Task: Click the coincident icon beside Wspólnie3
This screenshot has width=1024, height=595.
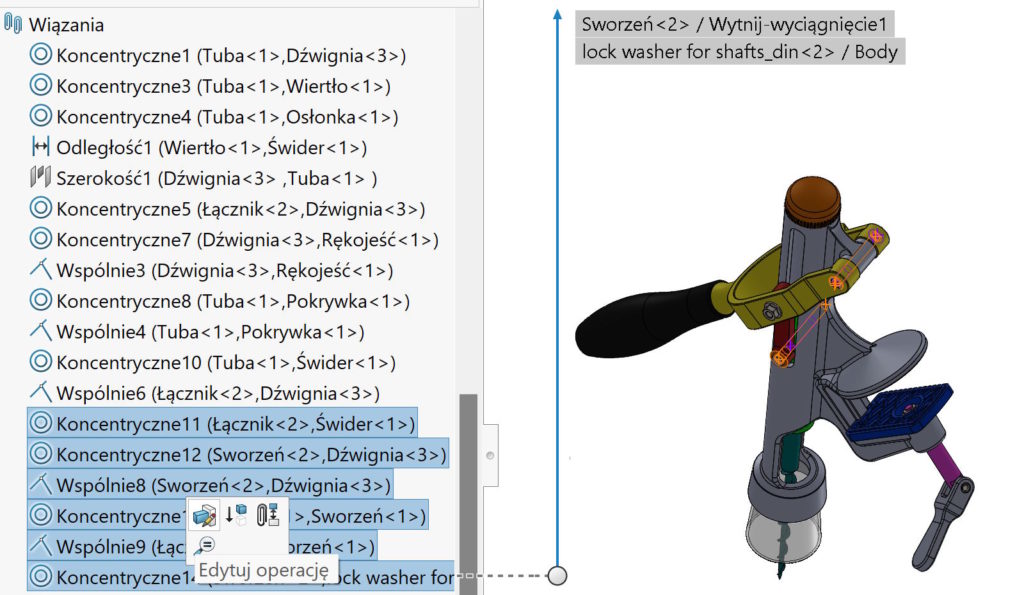Action: click(41, 271)
